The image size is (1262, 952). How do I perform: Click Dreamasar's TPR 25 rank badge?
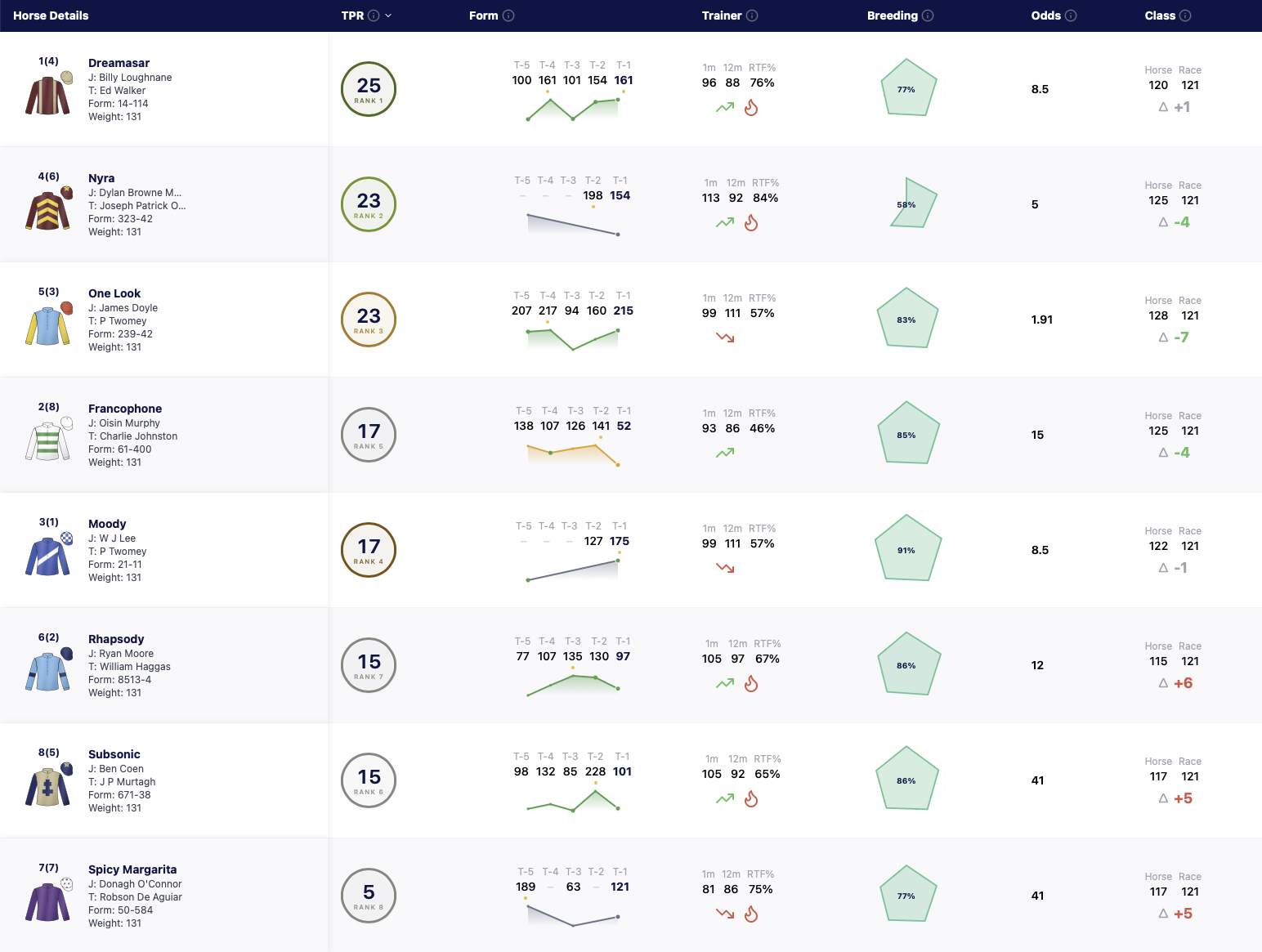pyautogui.click(x=369, y=89)
